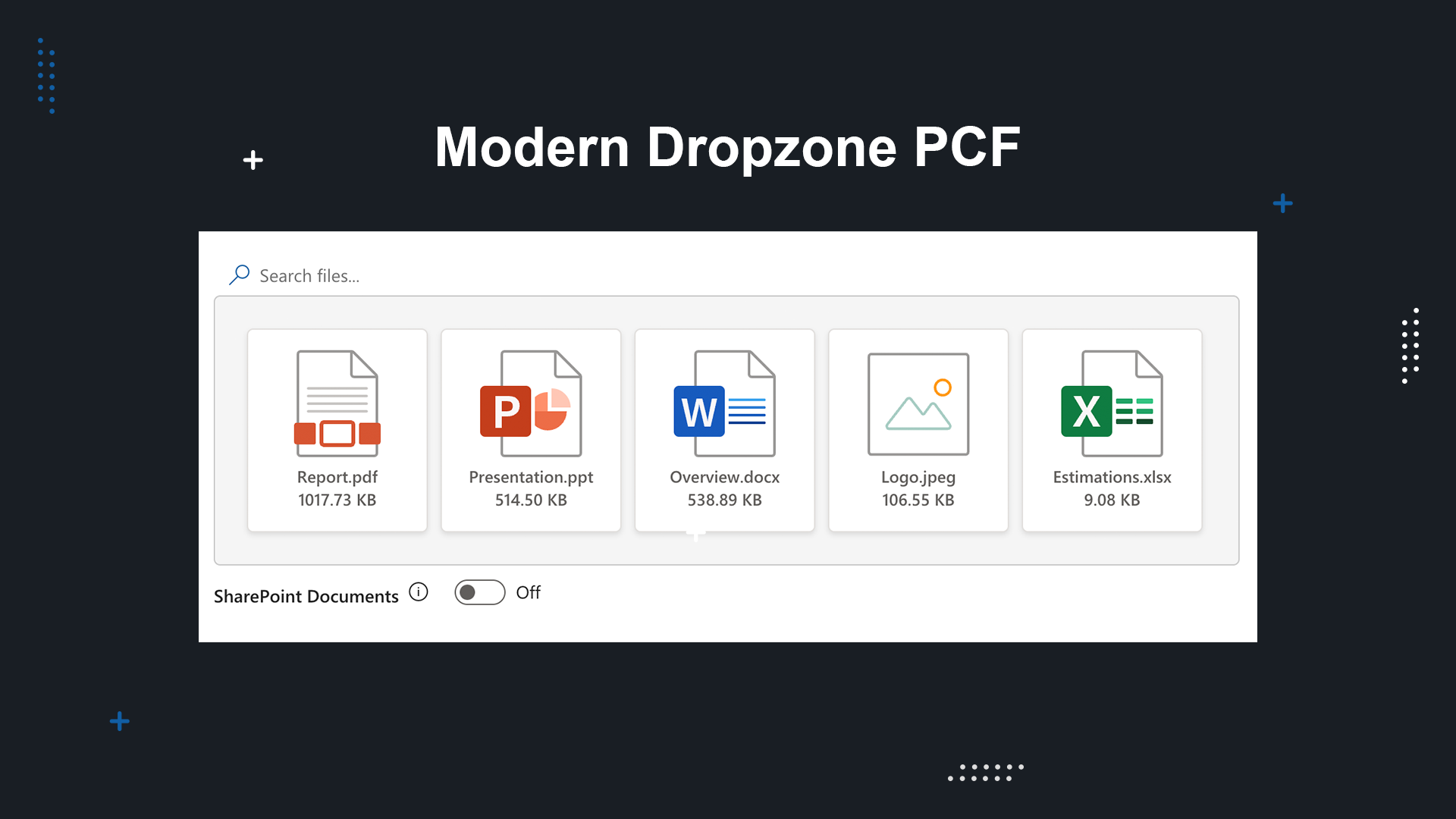
Task: Click the Off label beside the toggle
Action: coord(529,592)
